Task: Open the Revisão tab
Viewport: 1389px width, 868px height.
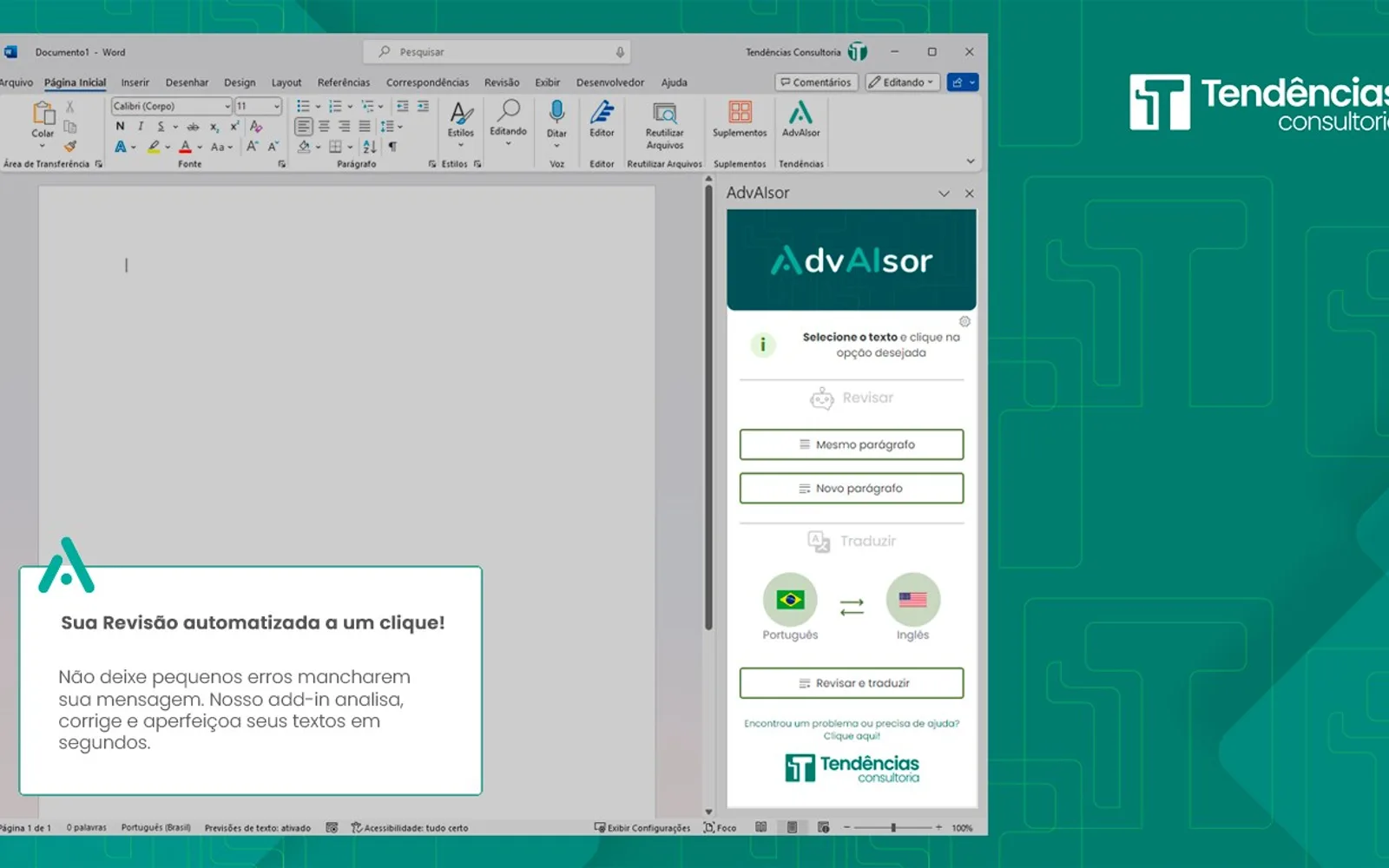Action: pyautogui.click(x=502, y=82)
